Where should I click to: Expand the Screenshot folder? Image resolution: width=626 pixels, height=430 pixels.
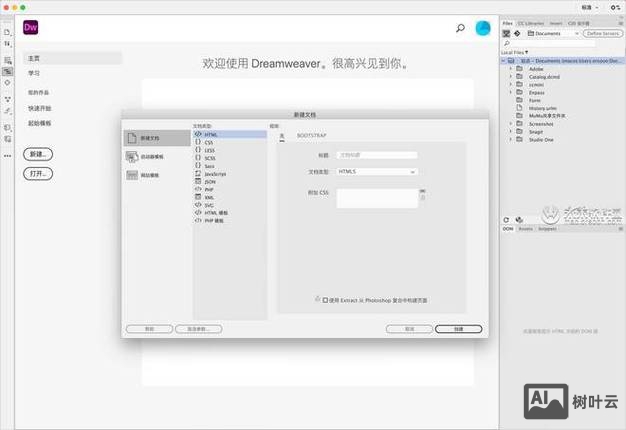click(x=511, y=124)
